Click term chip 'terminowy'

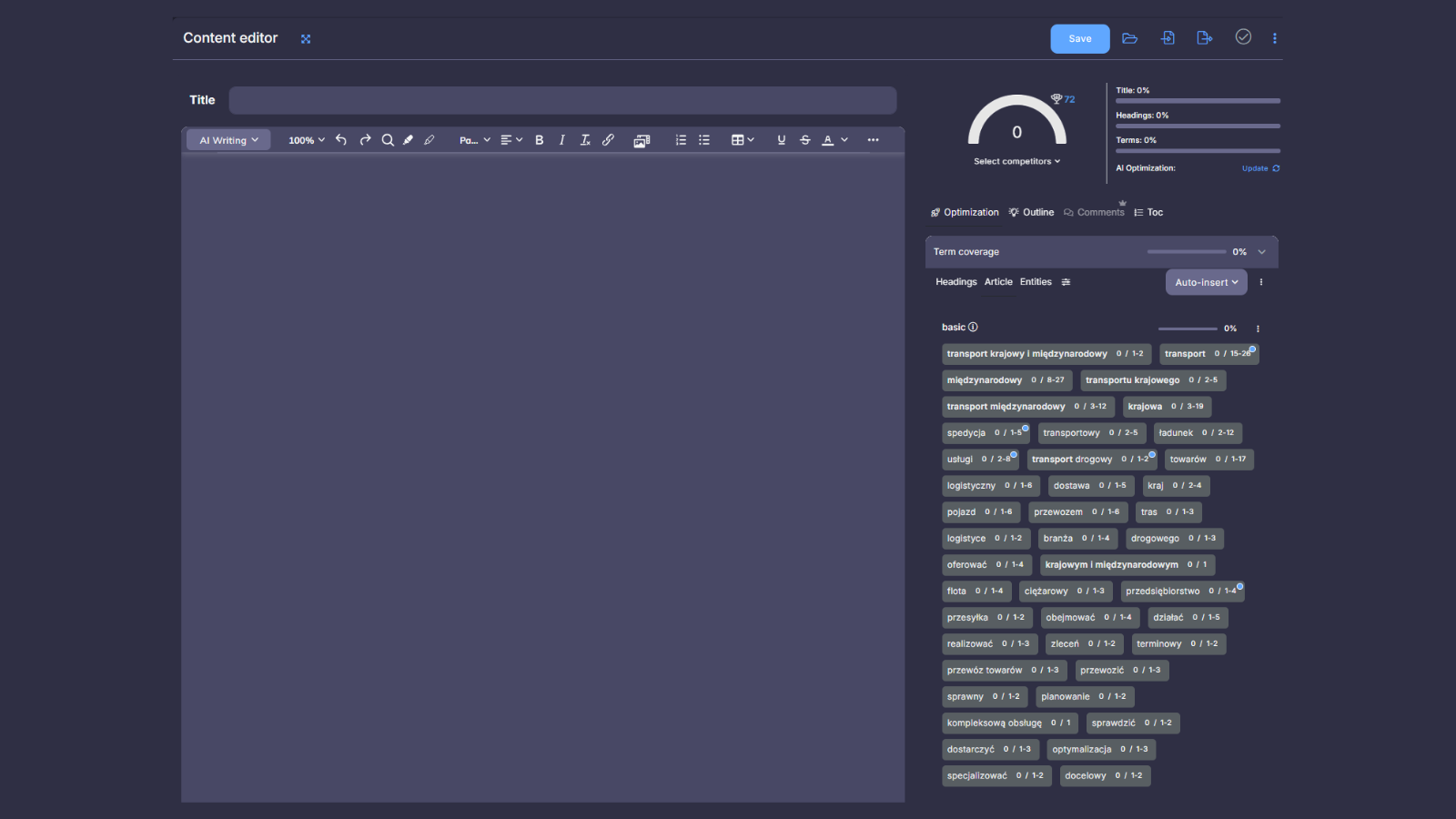pos(1178,644)
